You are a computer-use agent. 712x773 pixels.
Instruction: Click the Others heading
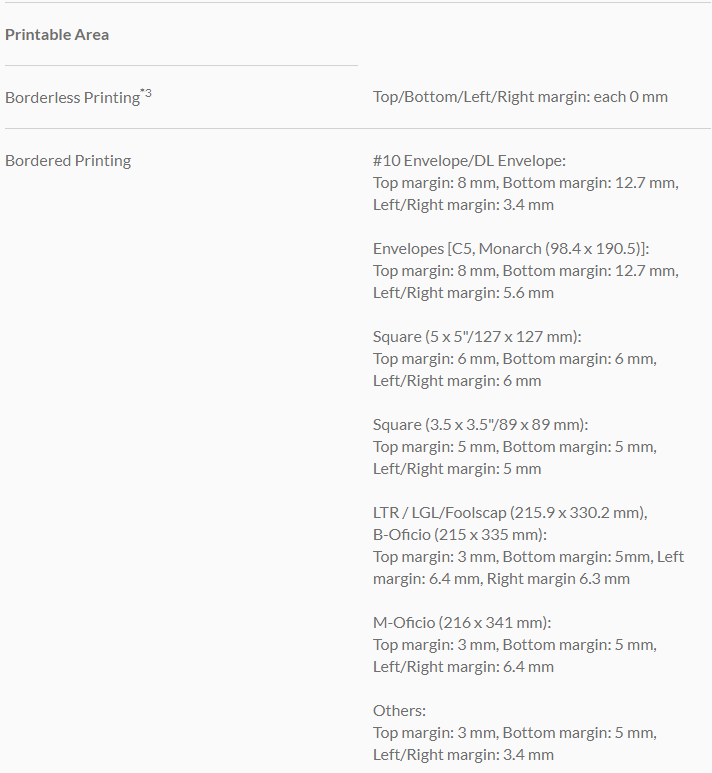[399, 710]
